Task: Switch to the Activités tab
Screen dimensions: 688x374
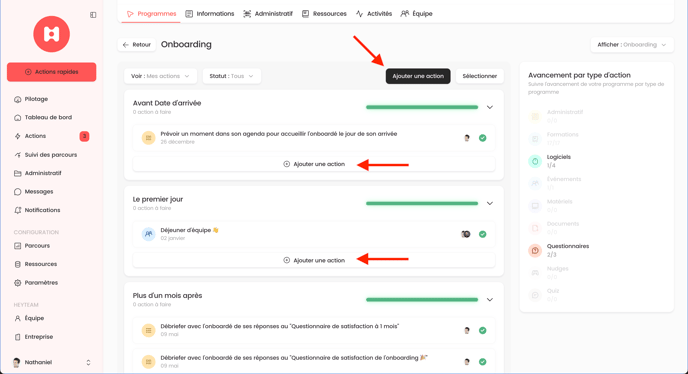Action: click(374, 14)
